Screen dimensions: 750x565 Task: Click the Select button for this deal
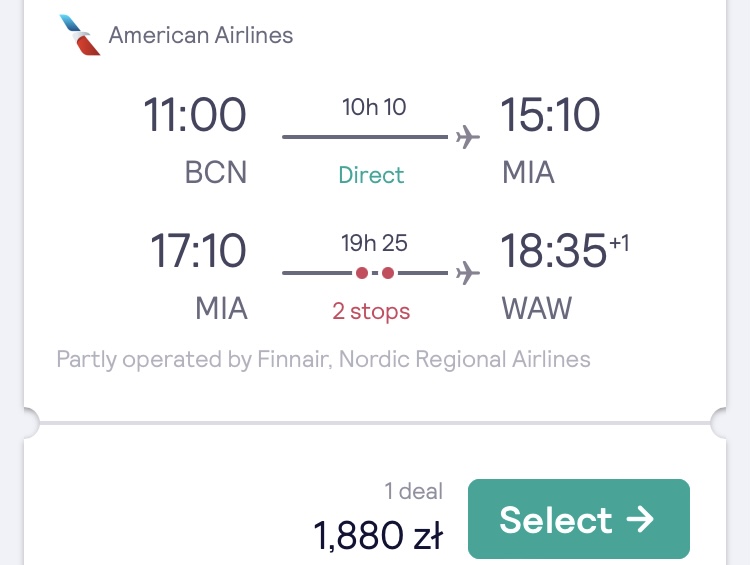point(579,519)
